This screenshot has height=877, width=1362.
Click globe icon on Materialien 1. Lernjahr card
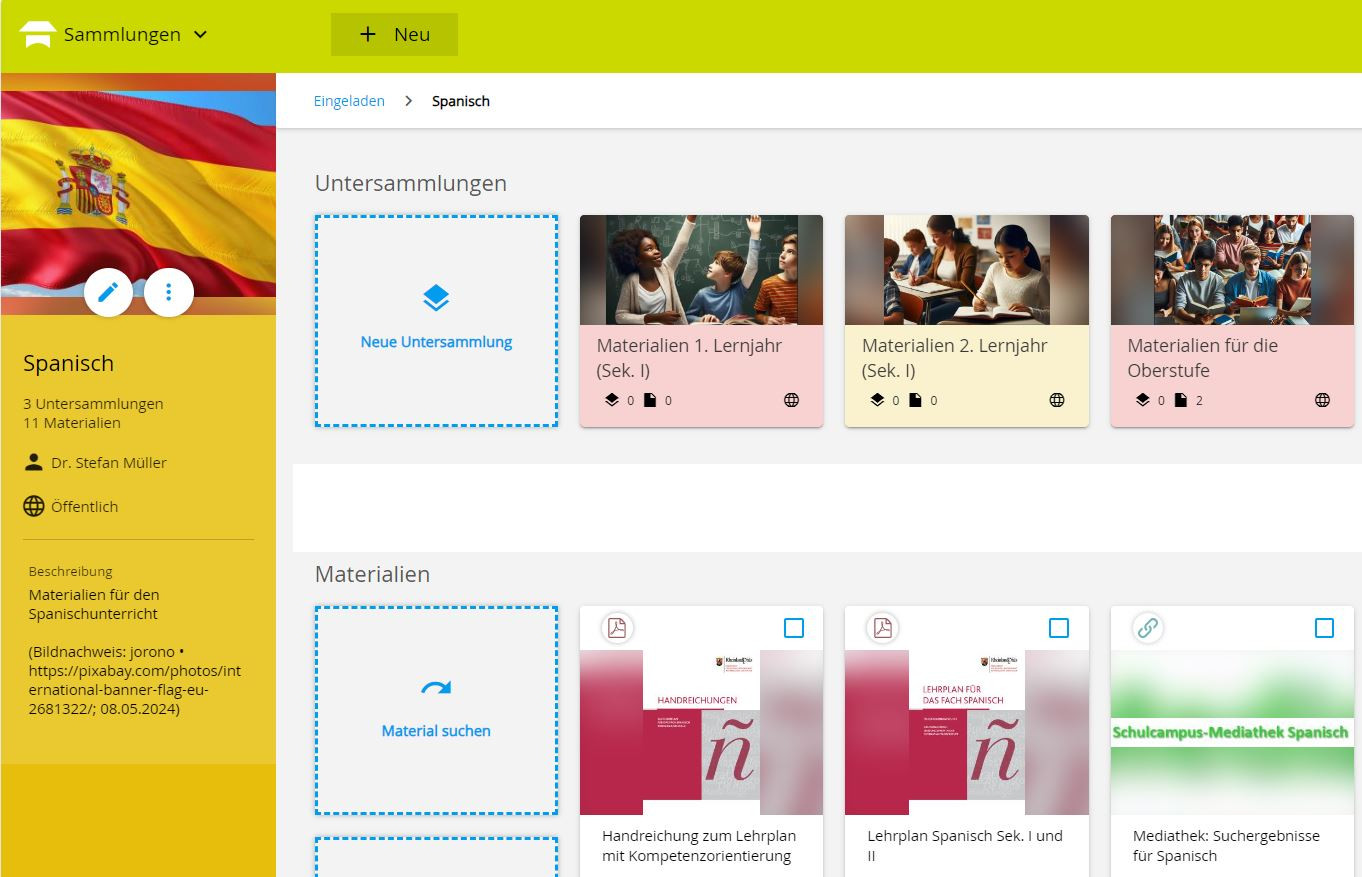pyautogui.click(x=792, y=400)
